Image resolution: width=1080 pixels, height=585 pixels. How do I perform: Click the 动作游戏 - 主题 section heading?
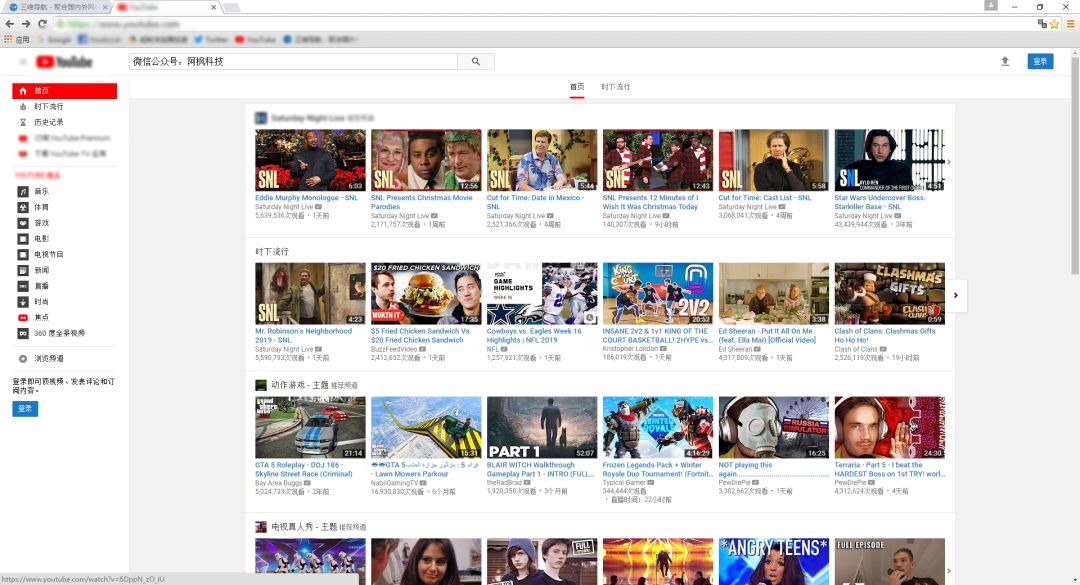300,385
